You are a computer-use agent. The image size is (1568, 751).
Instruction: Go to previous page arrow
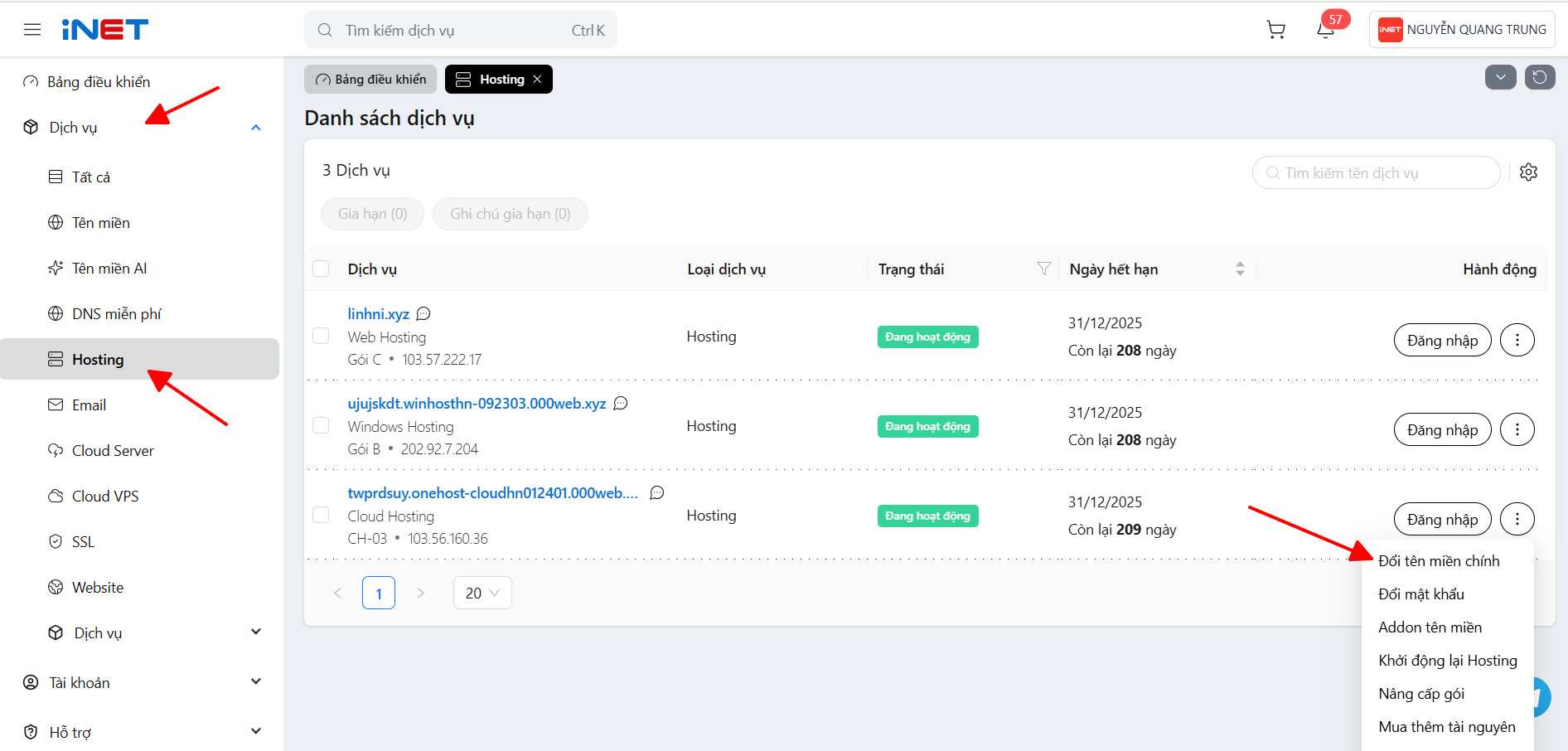point(337,593)
